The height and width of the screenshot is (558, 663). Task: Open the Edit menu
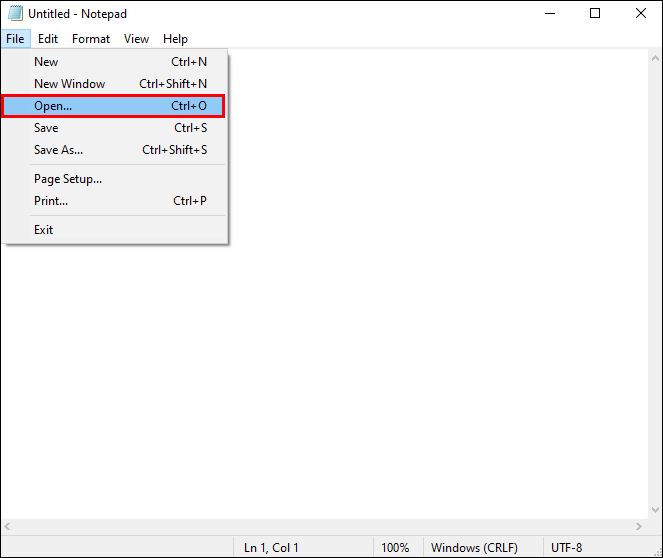pos(48,39)
